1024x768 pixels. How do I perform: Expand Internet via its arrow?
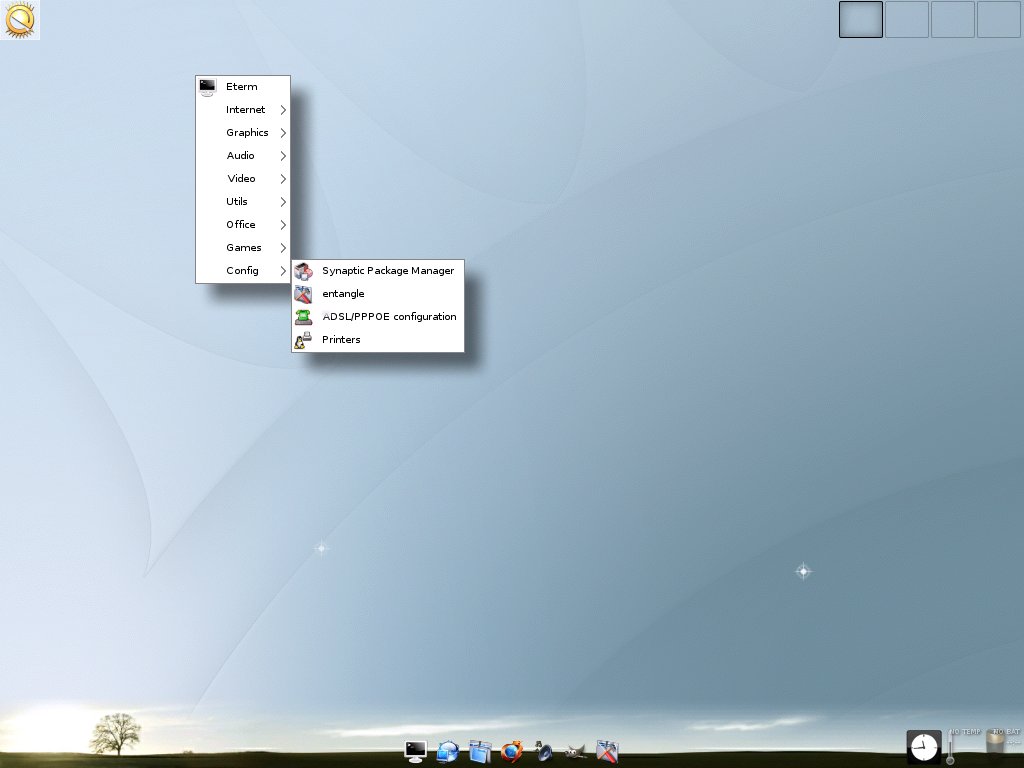[x=283, y=110]
